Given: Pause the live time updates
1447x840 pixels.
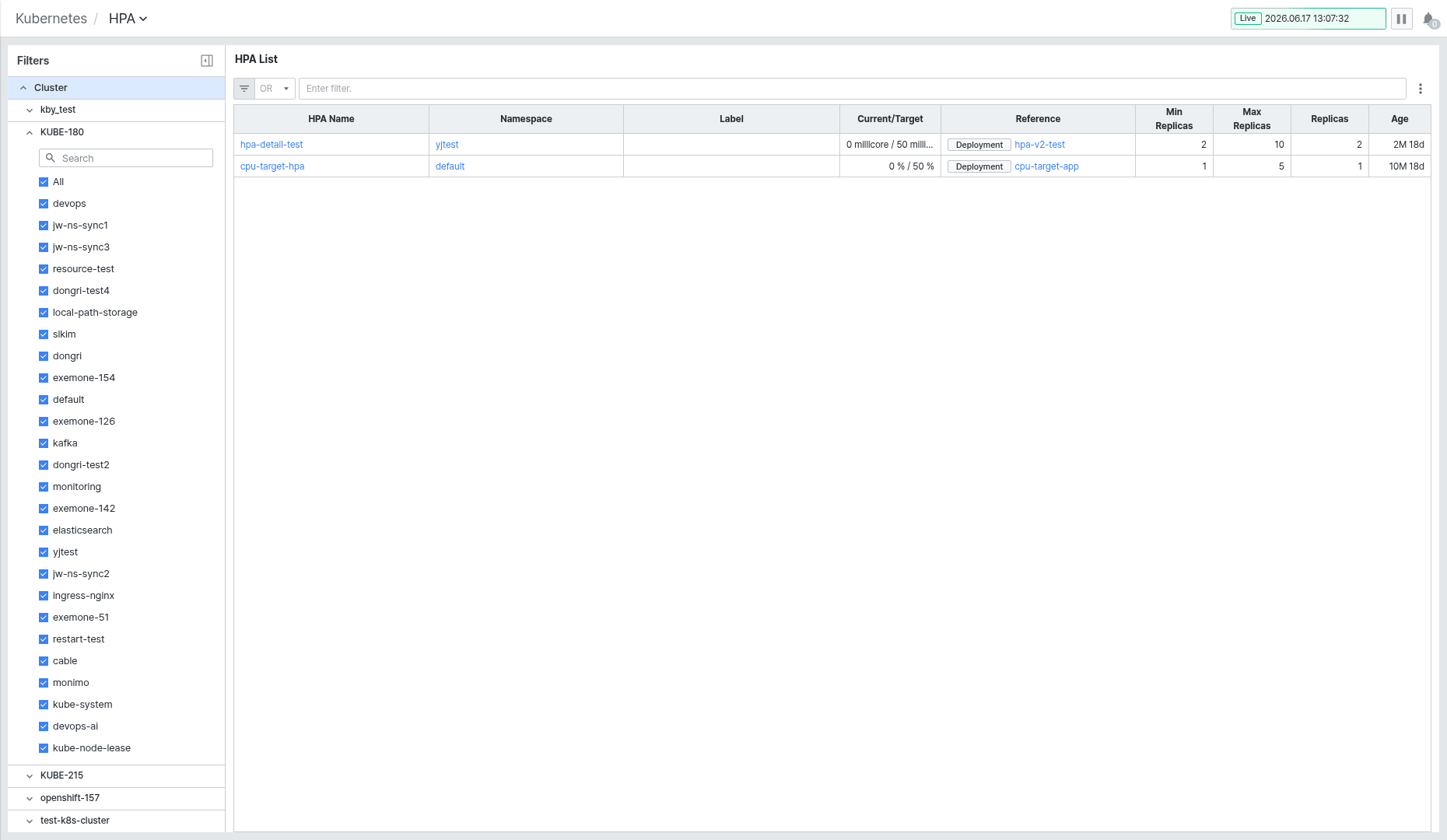Looking at the screenshot, I should click(1401, 19).
